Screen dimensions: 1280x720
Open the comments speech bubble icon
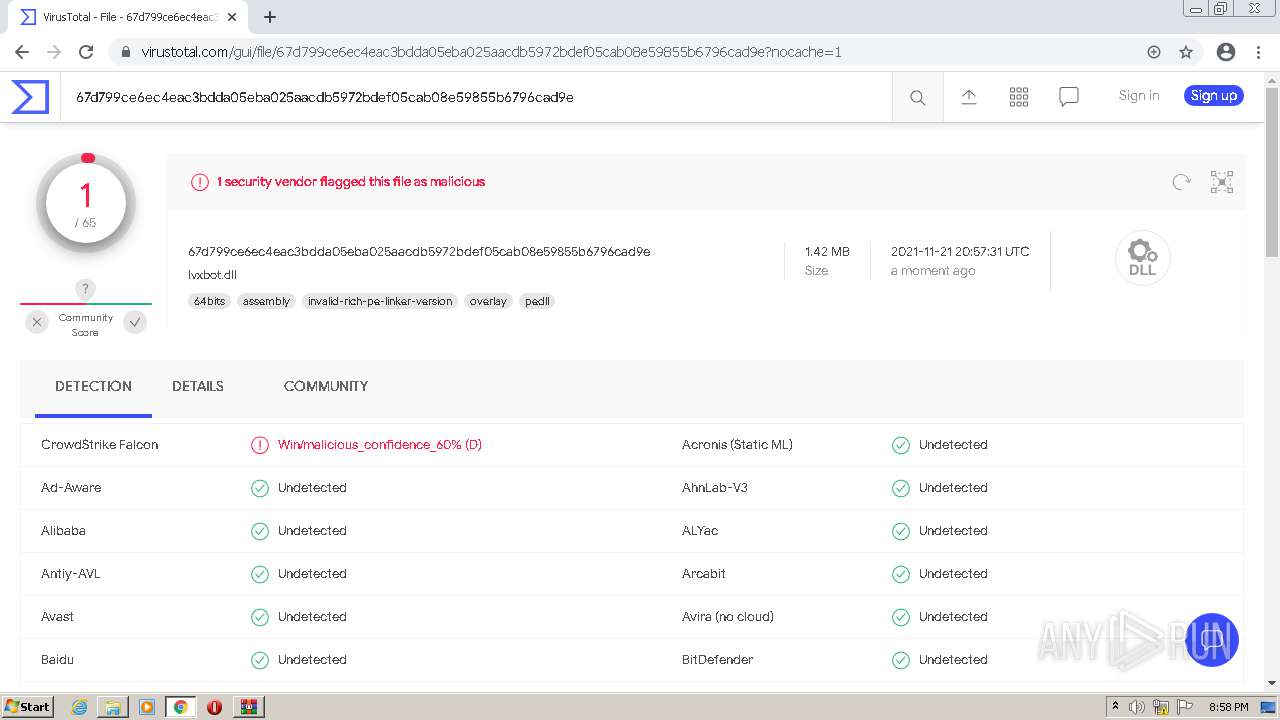(1068, 97)
